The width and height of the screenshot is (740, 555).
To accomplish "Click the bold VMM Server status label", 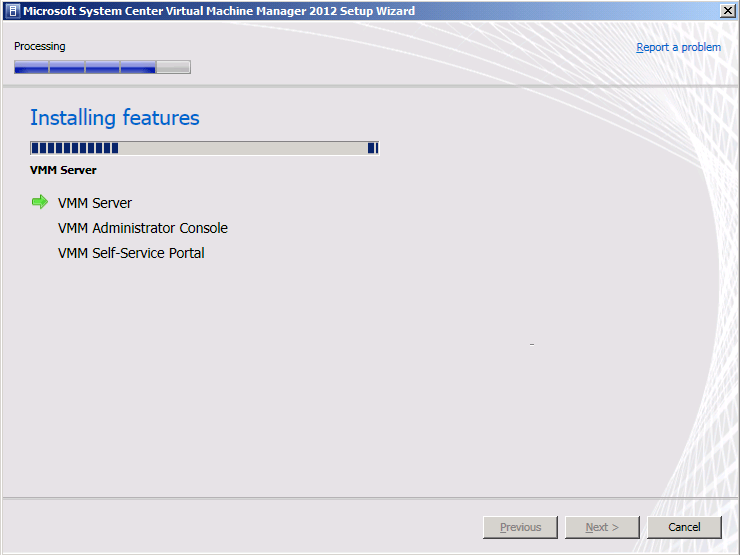I will pos(63,170).
